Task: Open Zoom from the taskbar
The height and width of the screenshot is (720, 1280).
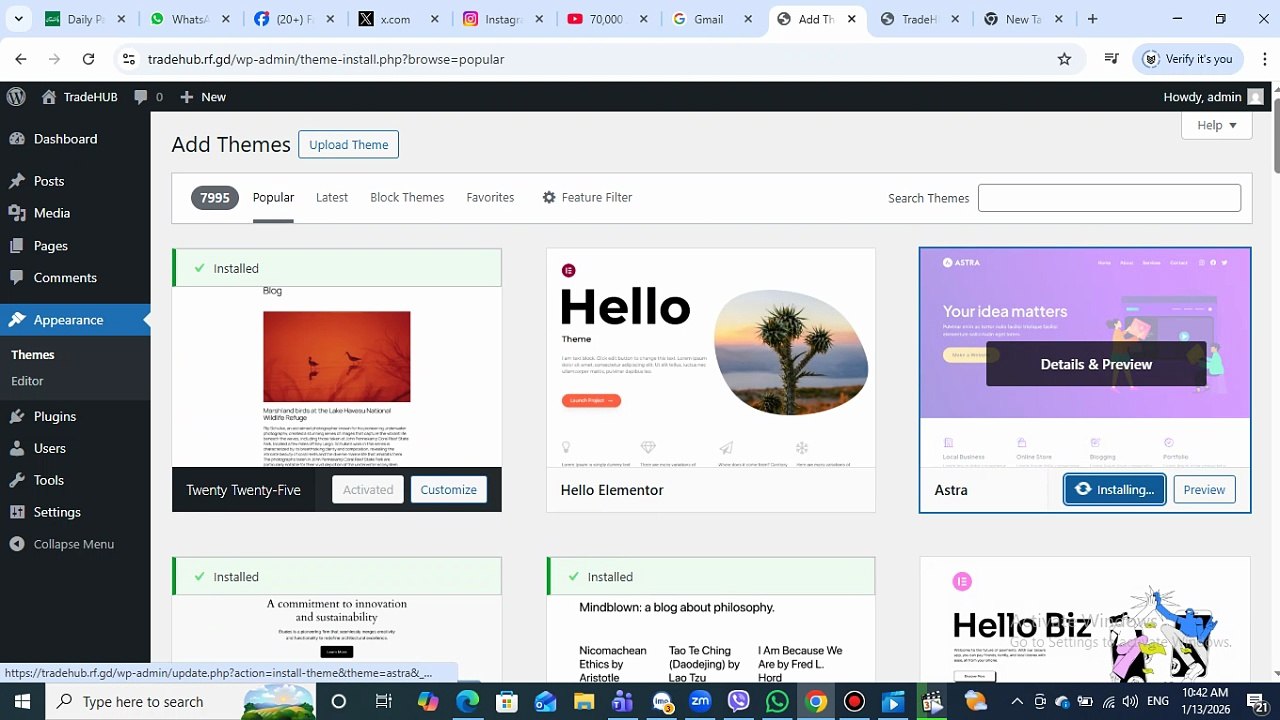Action: tap(700, 702)
